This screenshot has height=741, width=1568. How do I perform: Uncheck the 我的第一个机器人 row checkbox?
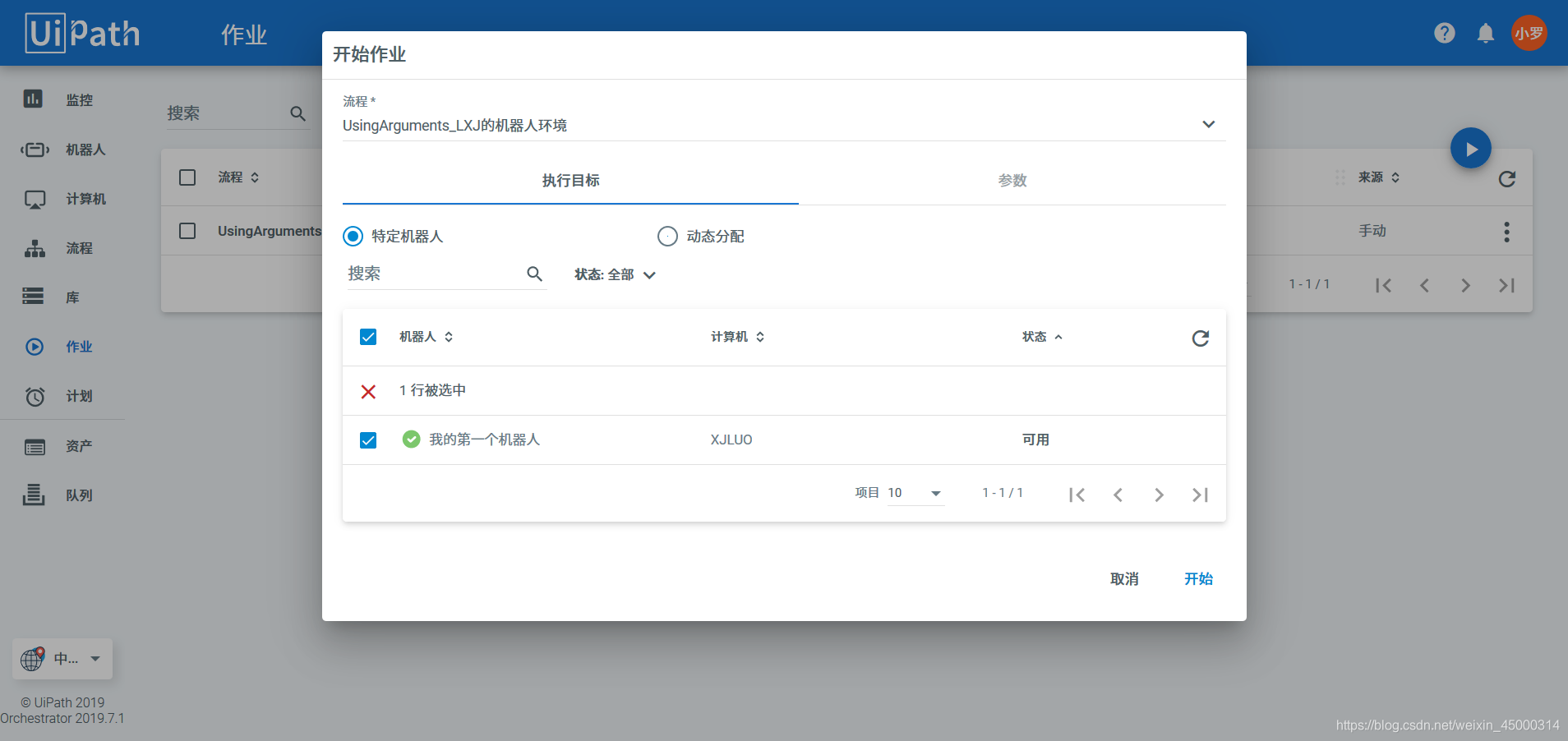tap(368, 440)
